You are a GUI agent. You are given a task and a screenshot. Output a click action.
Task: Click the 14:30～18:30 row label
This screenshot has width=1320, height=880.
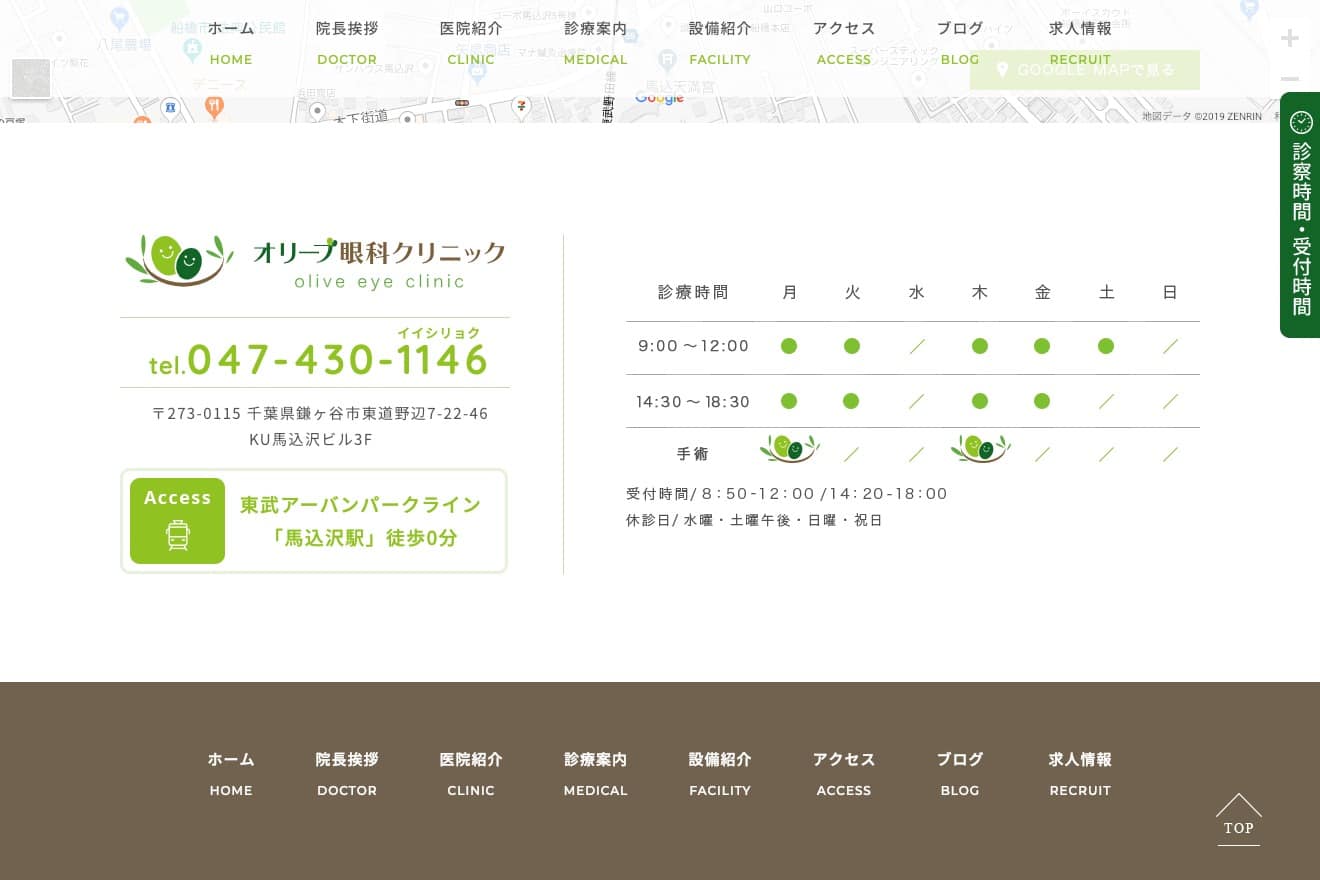[694, 401]
